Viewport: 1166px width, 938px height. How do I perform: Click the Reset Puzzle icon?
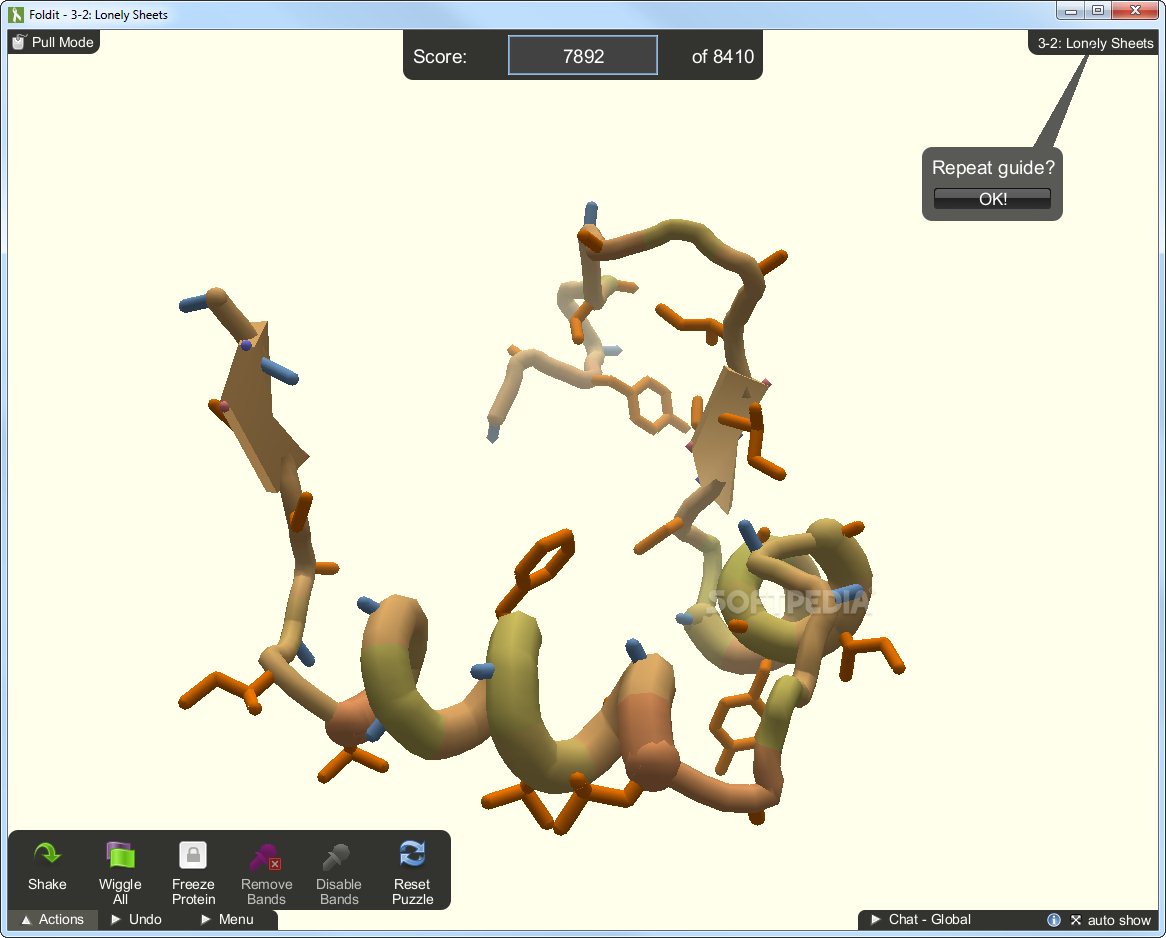click(x=412, y=854)
